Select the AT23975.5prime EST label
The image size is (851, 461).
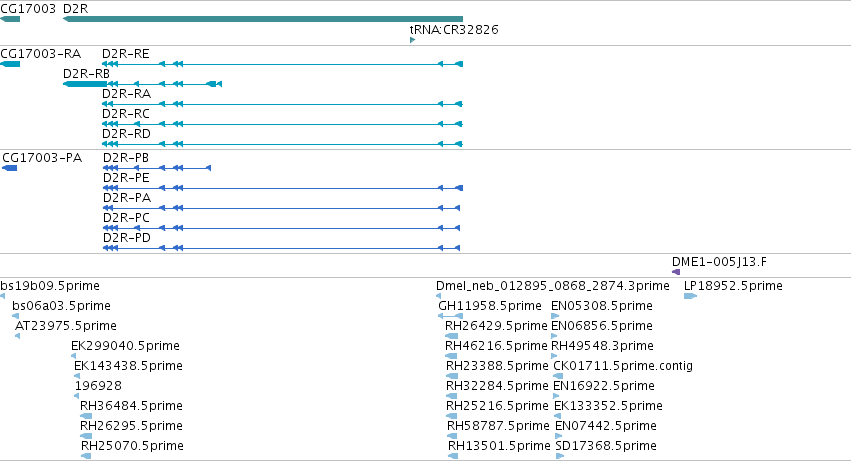pyautogui.click(x=66, y=326)
